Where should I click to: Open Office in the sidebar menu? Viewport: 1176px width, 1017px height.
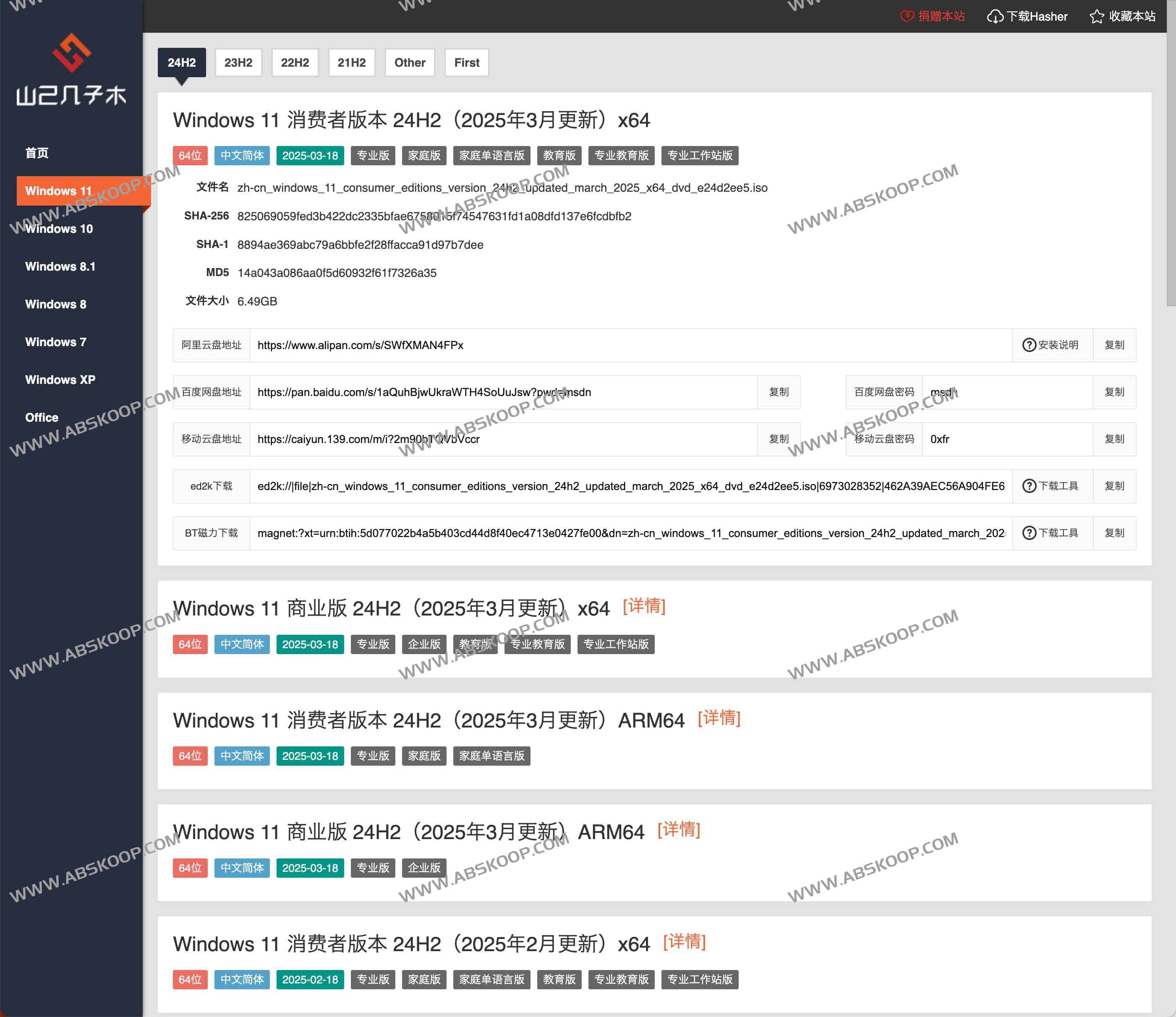[x=42, y=418]
